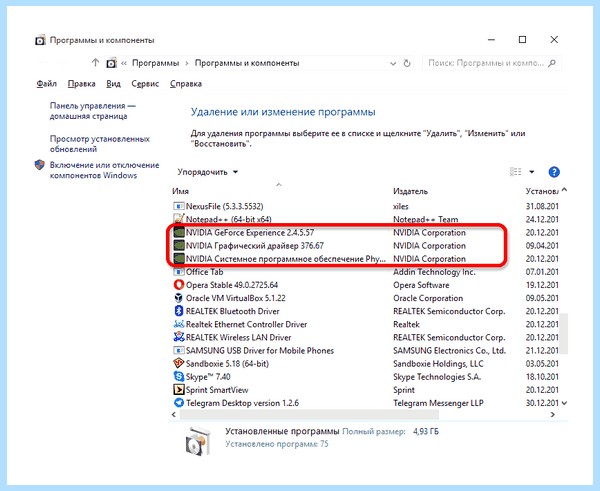
Task: Click the NVIDIA Графический драйвер icon
Action: (x=178, y=245)
